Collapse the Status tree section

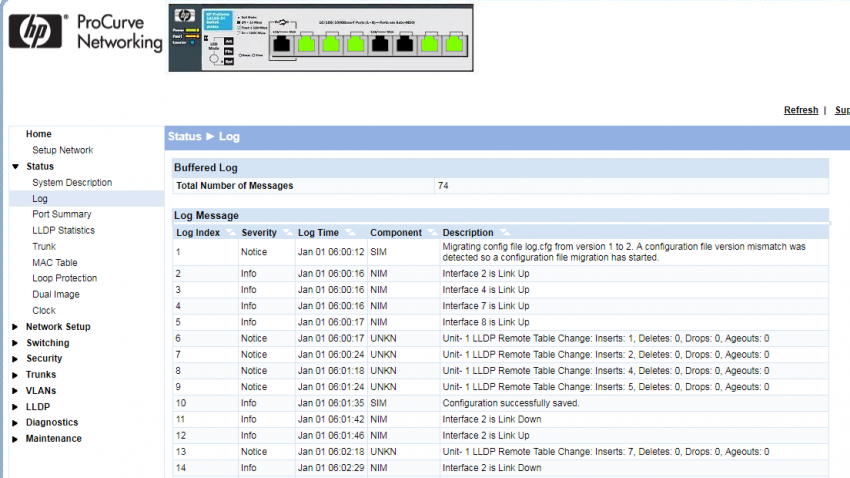(15, 167)
